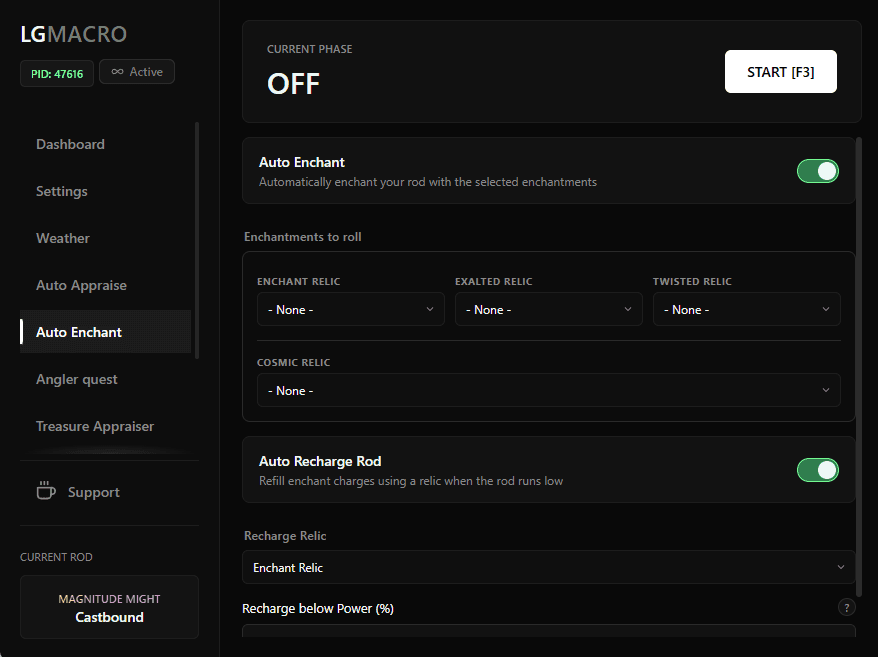
Task: Disable the Auto Recharge Rod switch
Action: pos(818,470)
